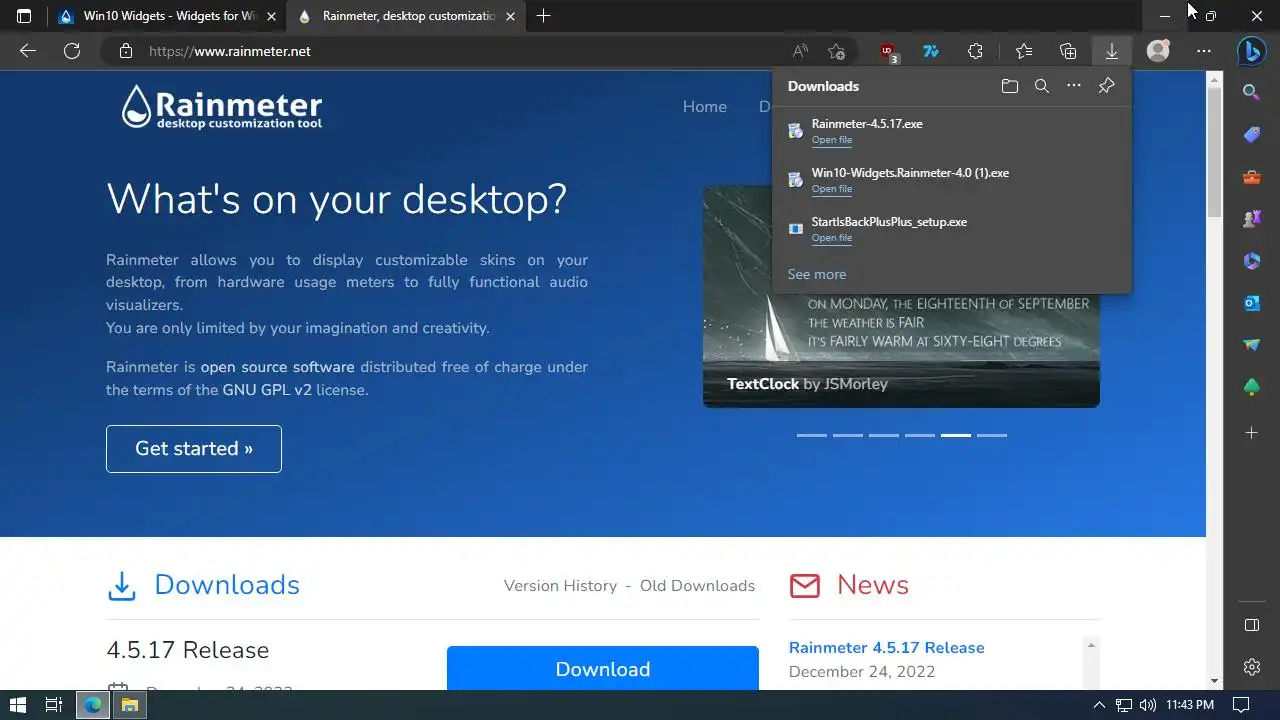1280x720 pixels.
Task: Add a site to the sidebar
Action: (1251, 432)
